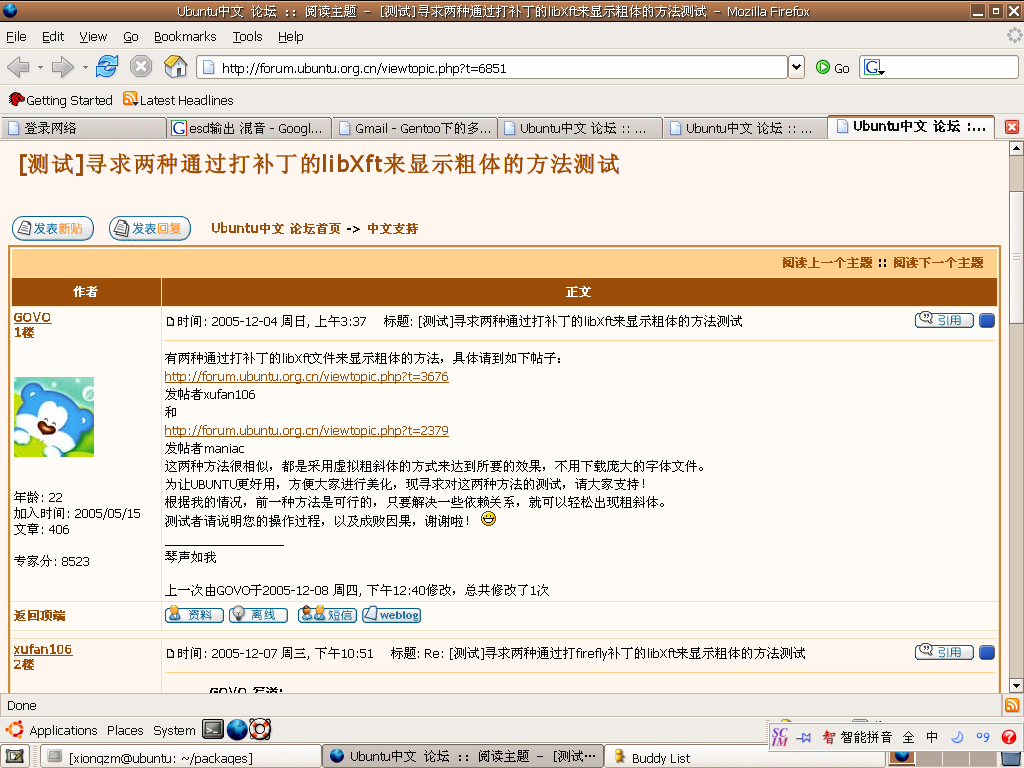The width and height of the screenshot is (1024, 768).
Task: Open the Bookmarks menu
Action: pos(185,37)
